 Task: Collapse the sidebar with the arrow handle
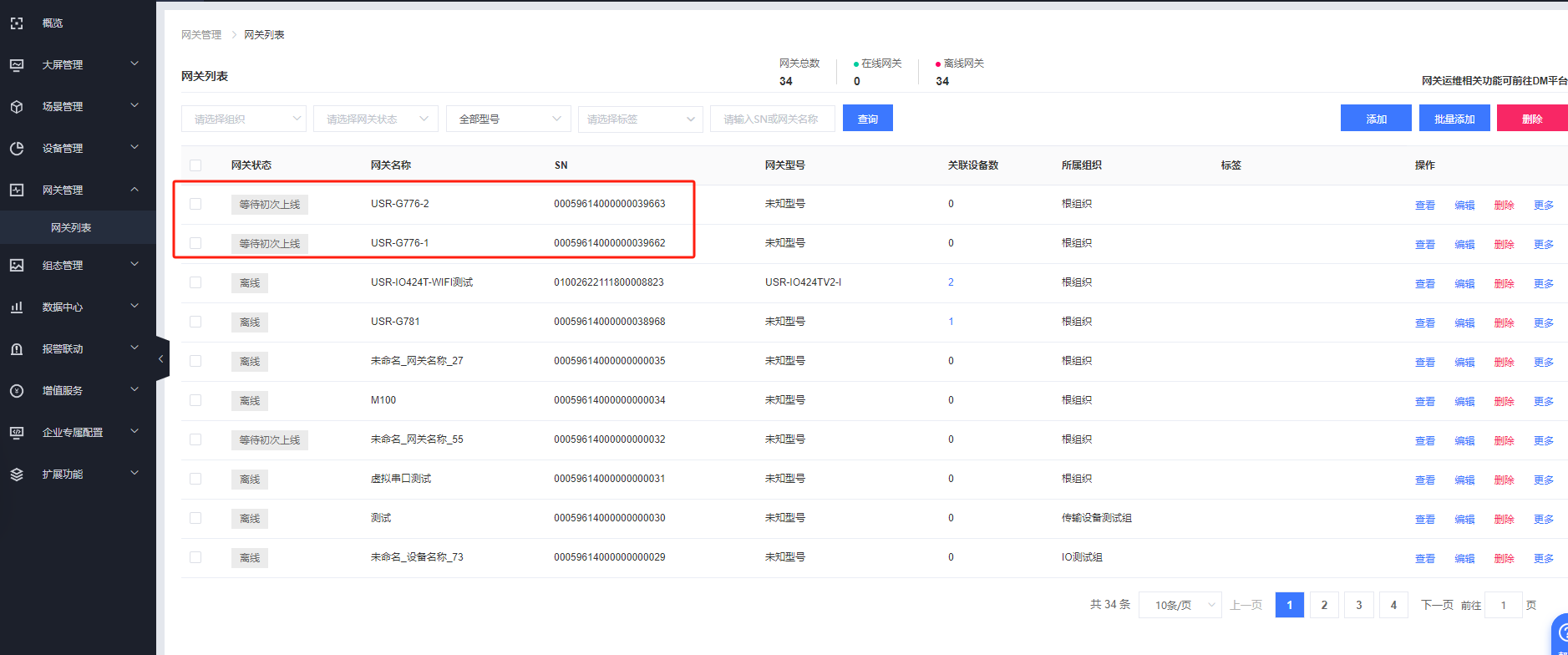161,359
